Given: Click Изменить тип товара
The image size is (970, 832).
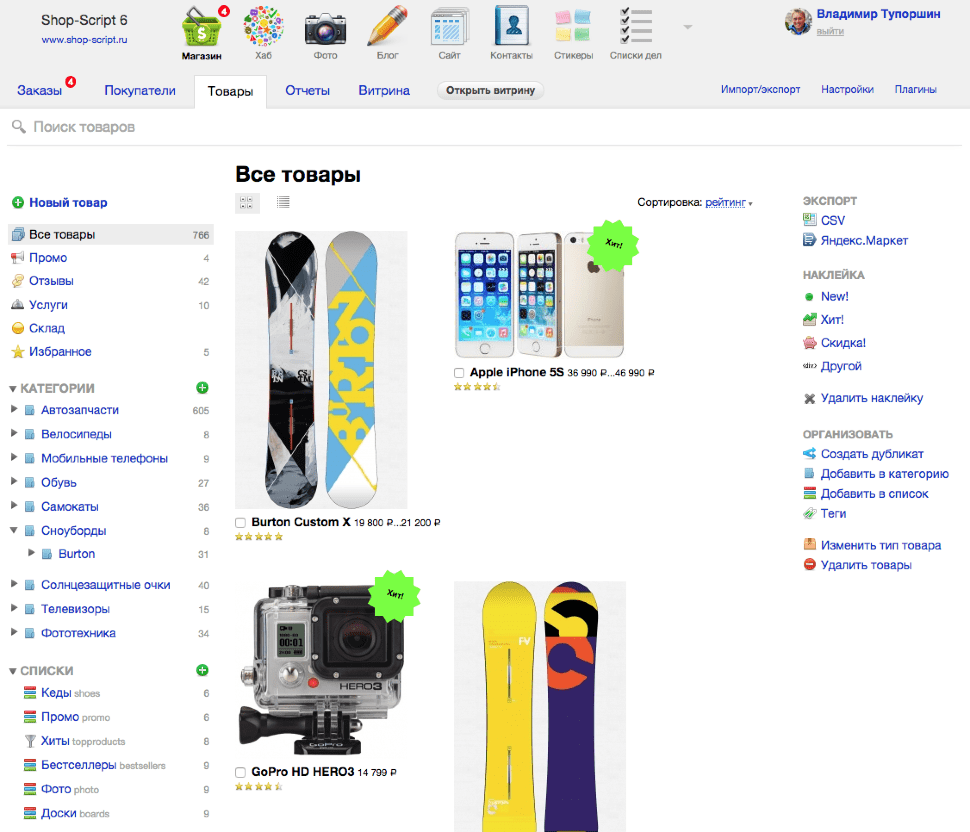Looking at the screenshot, I should pyautogui.click(x=880, y=545).
